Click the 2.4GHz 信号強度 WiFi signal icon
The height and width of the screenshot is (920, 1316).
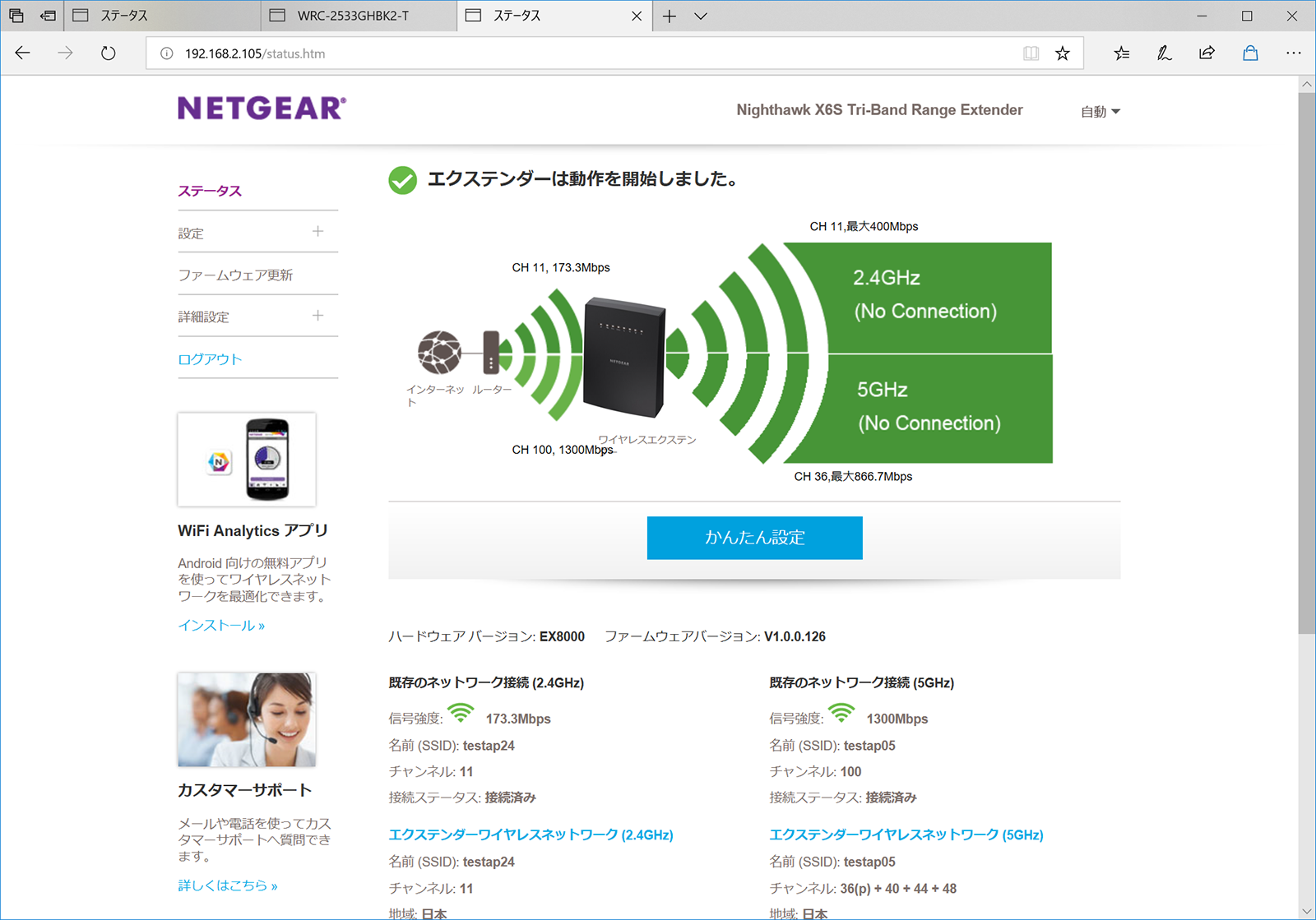click(461, 714)
